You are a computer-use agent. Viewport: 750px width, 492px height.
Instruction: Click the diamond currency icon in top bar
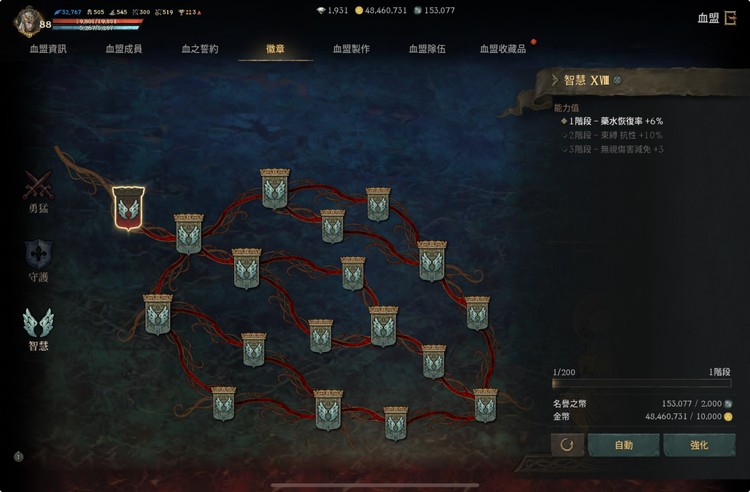tap(321, 11)
